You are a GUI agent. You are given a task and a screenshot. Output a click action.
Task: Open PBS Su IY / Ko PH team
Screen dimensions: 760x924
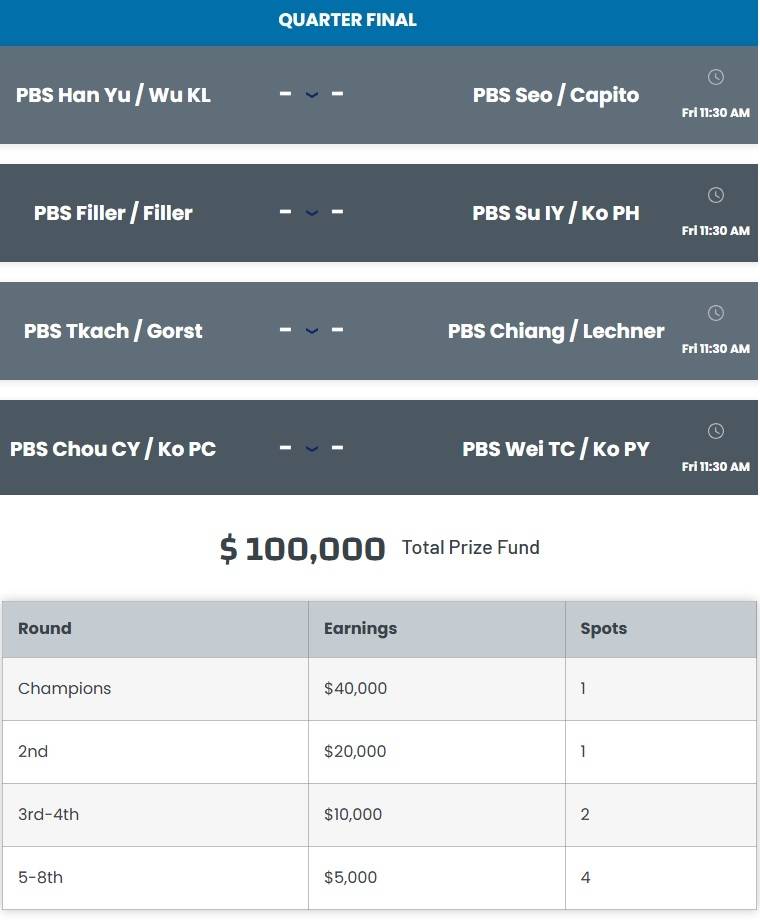tap(556, 214)
